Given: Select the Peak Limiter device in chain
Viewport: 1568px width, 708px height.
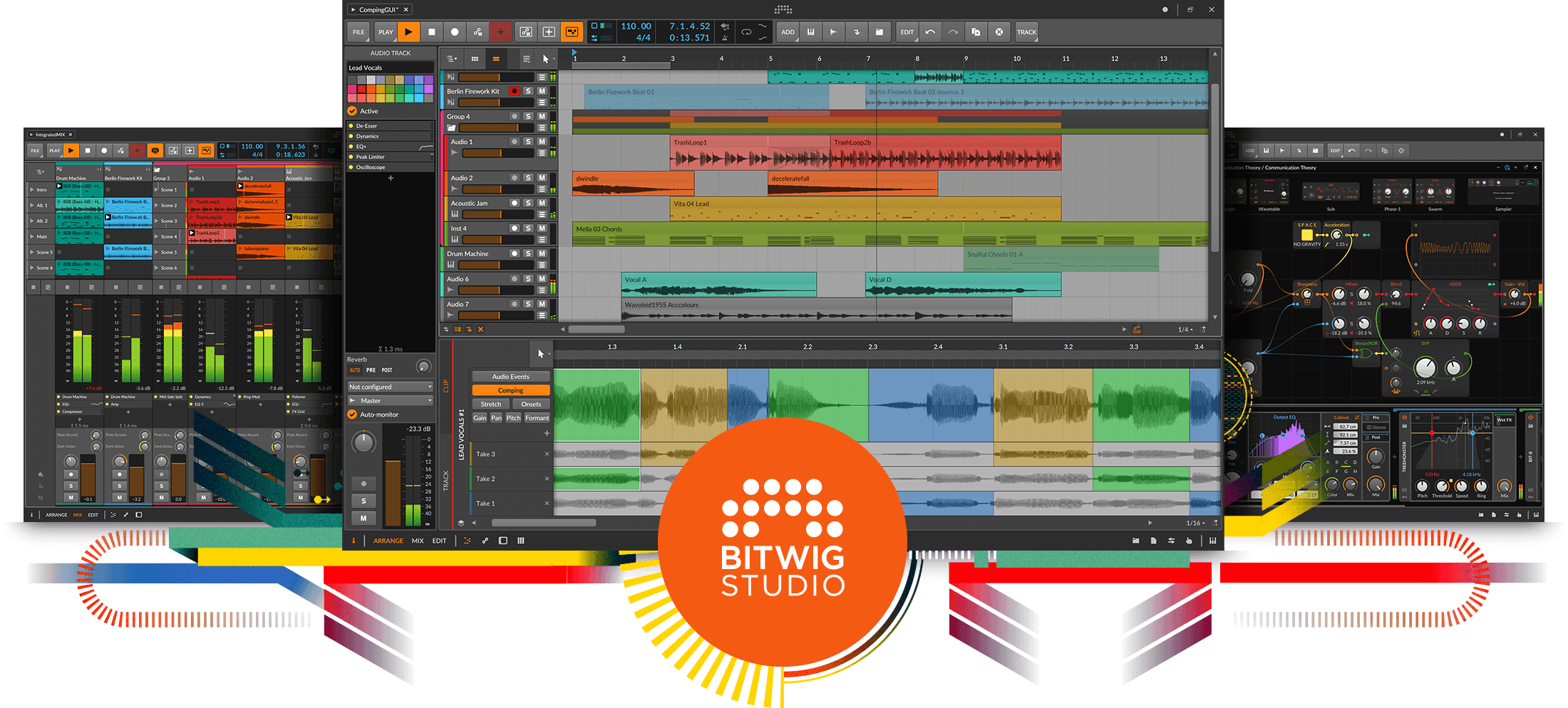Looking at the screenshot, I should pyautogui.click(x=391, y=157).
